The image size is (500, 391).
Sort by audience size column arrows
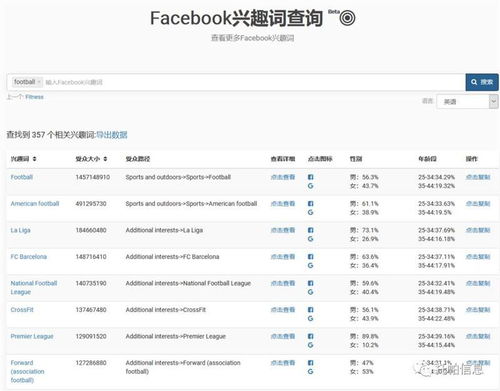pyautogui.click(x=105, y=159)
